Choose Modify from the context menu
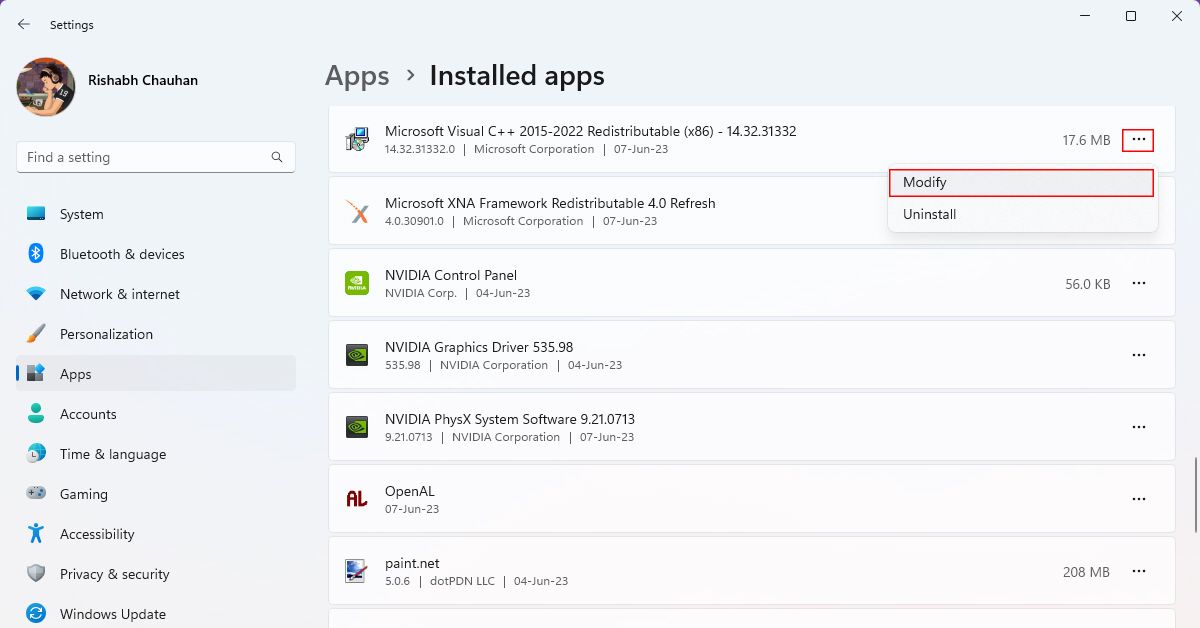The width and height of the screenshot is (1200, 628). 1021,183
